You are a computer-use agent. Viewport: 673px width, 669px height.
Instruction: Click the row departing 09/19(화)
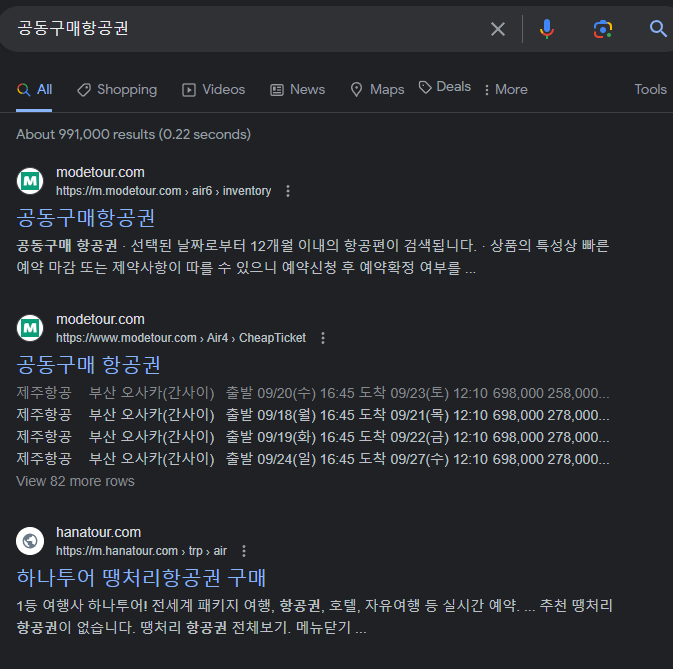tap(312, 437)
